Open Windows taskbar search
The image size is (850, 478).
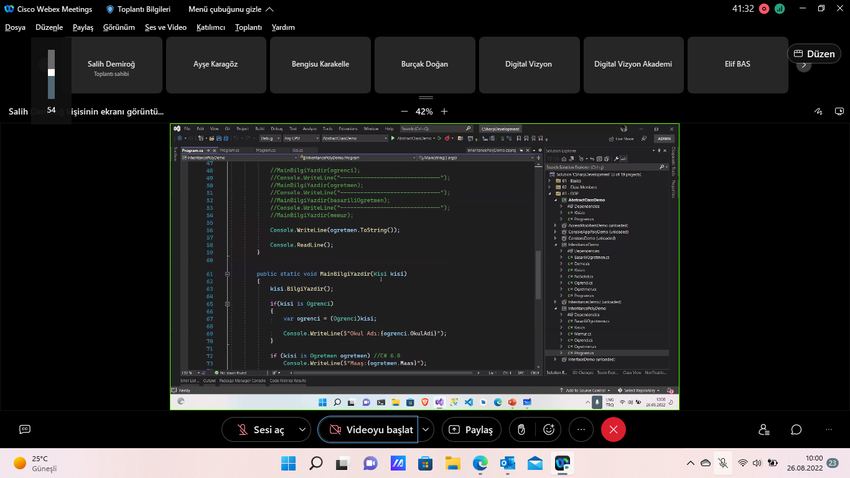click(x=315, y=463)
